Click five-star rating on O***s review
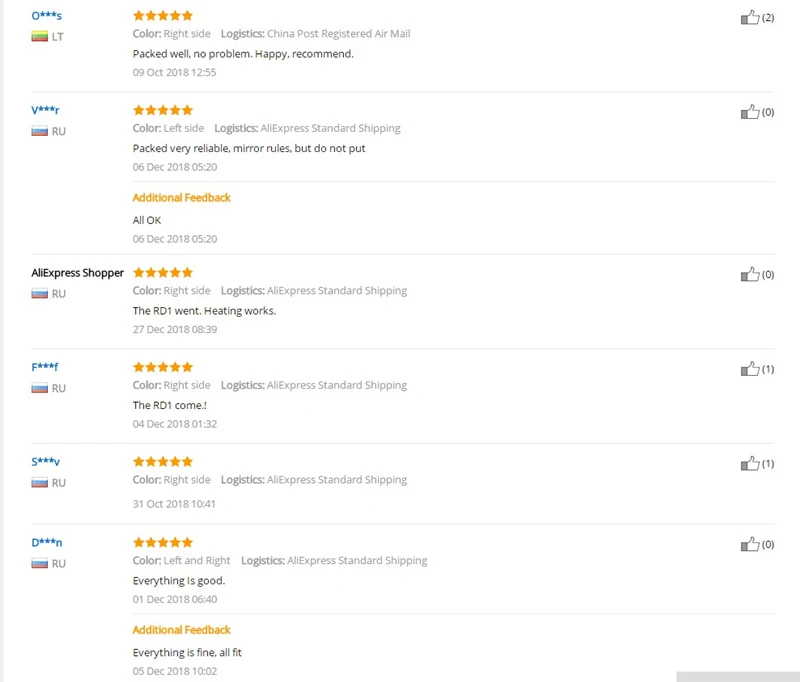Screen dimensions: 800x682 163,16
